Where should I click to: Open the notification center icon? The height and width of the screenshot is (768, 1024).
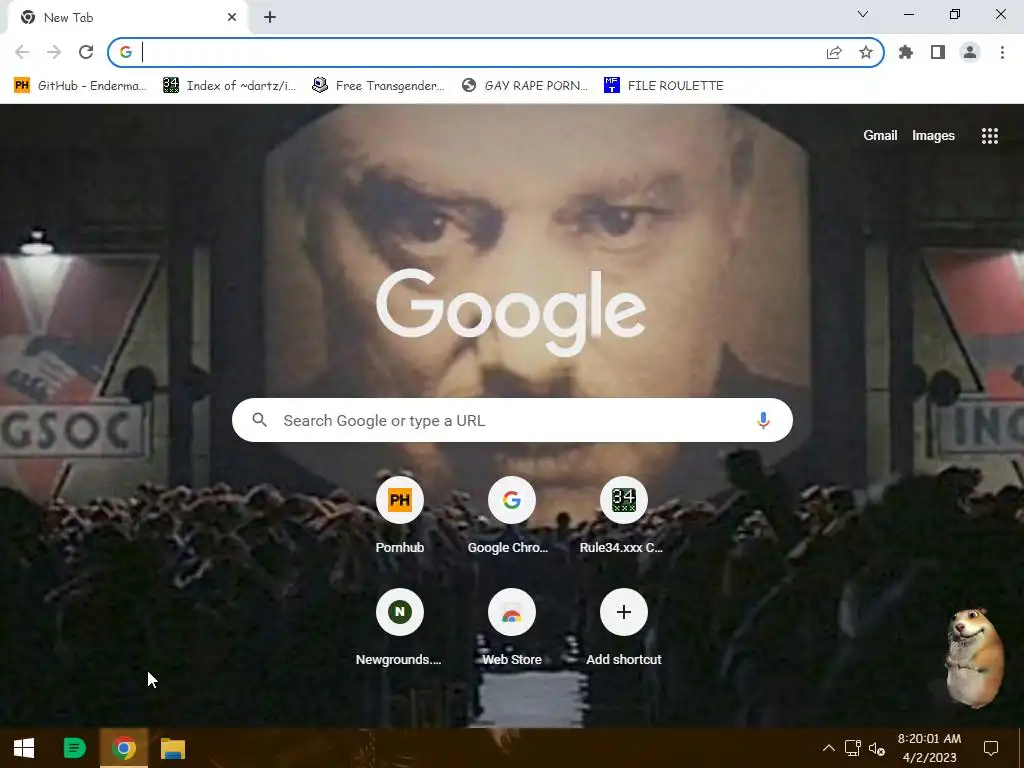click(991, 748)
